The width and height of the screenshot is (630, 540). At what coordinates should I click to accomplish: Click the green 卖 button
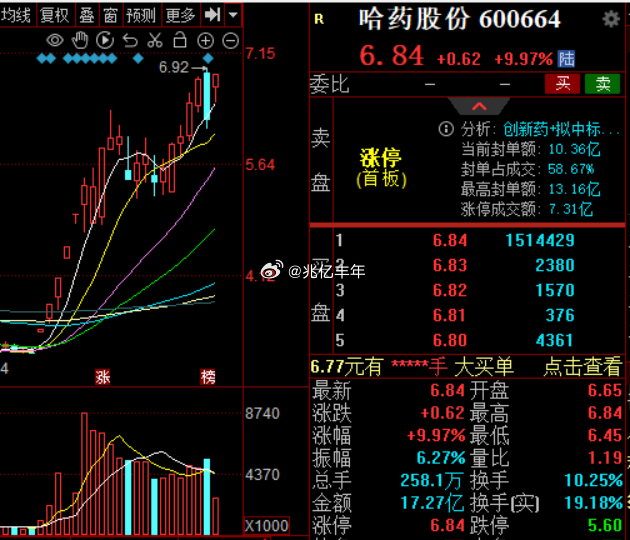[x=603, y=84]
